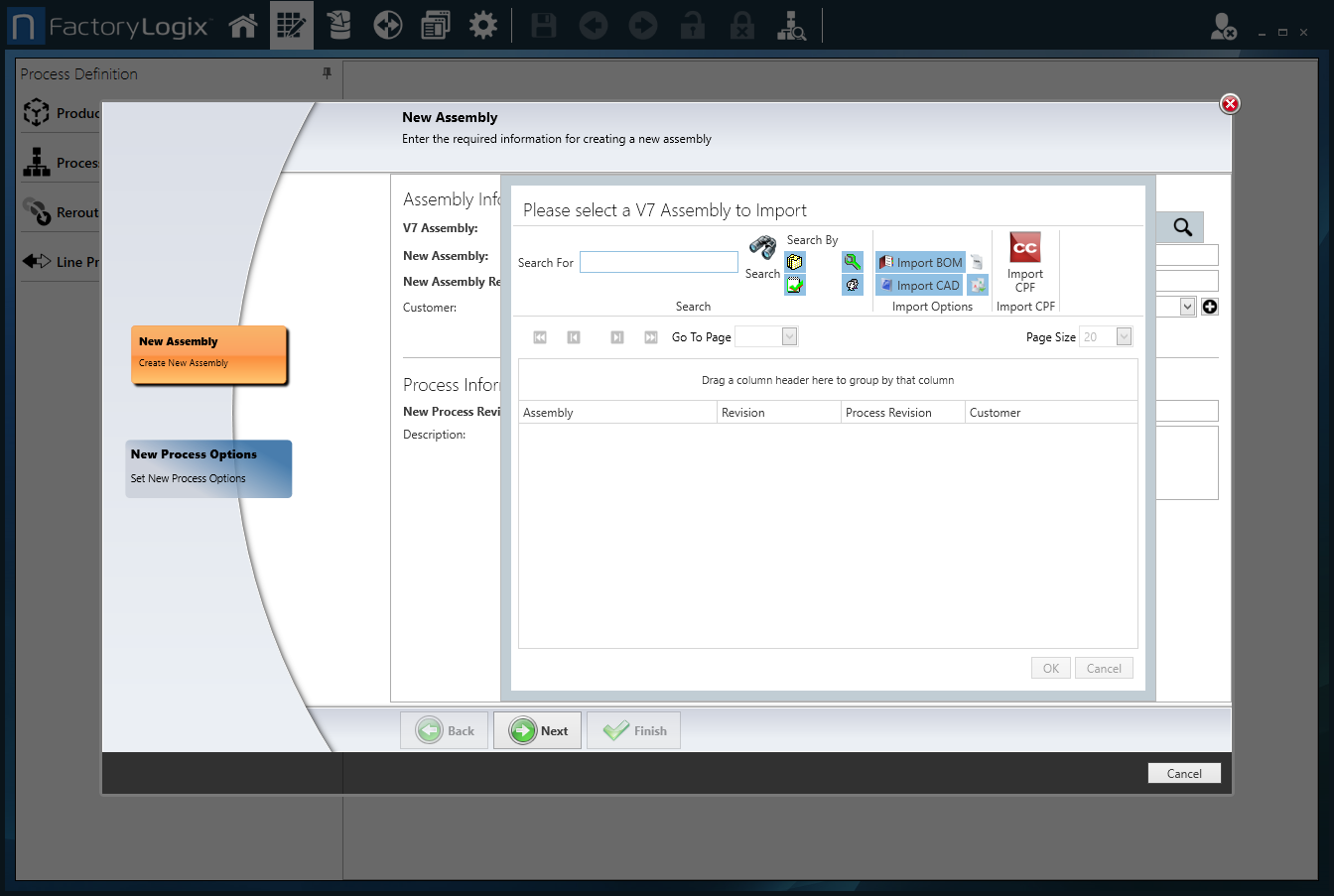Select the binoculars Search icon
The height and width of the screenshot is (896, 1334).
click(x=761, y=247)
